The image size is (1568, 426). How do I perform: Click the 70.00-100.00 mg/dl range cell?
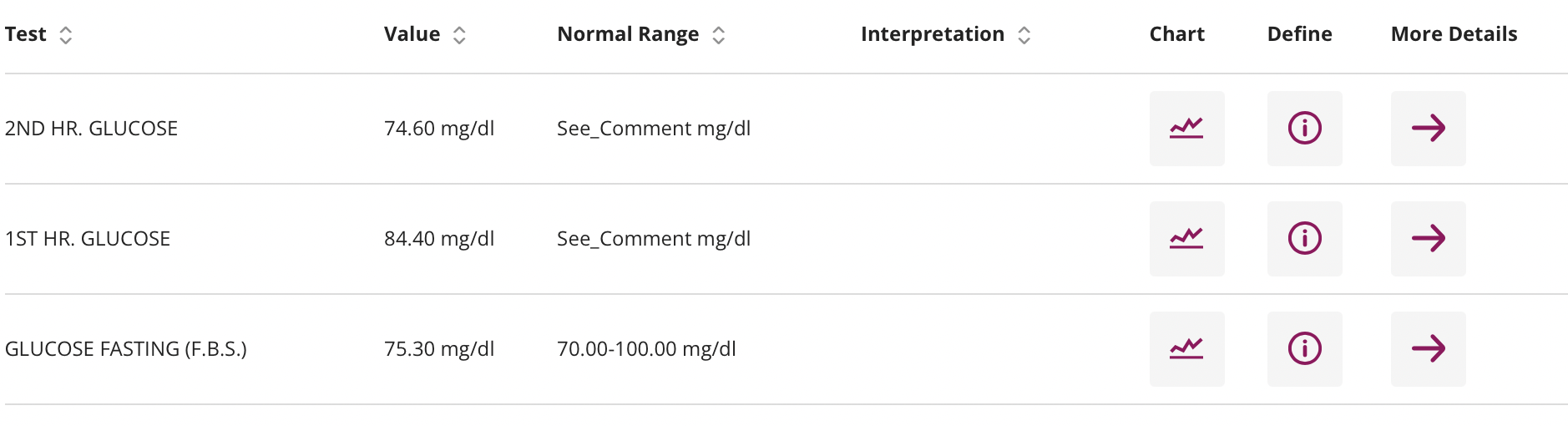click(646, 349)
